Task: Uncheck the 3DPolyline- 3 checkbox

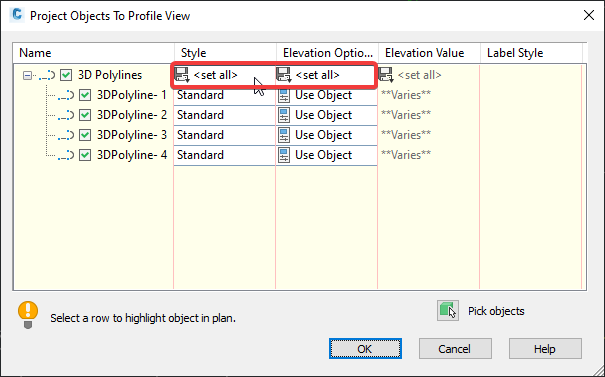Action: 85,135
